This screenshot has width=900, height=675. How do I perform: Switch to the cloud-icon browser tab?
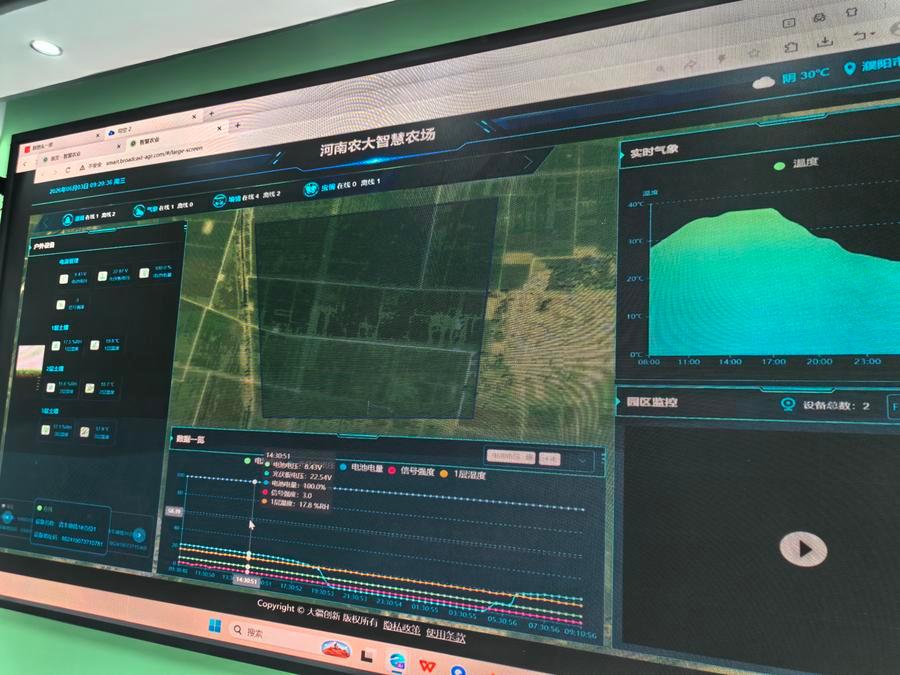point(150,126)
